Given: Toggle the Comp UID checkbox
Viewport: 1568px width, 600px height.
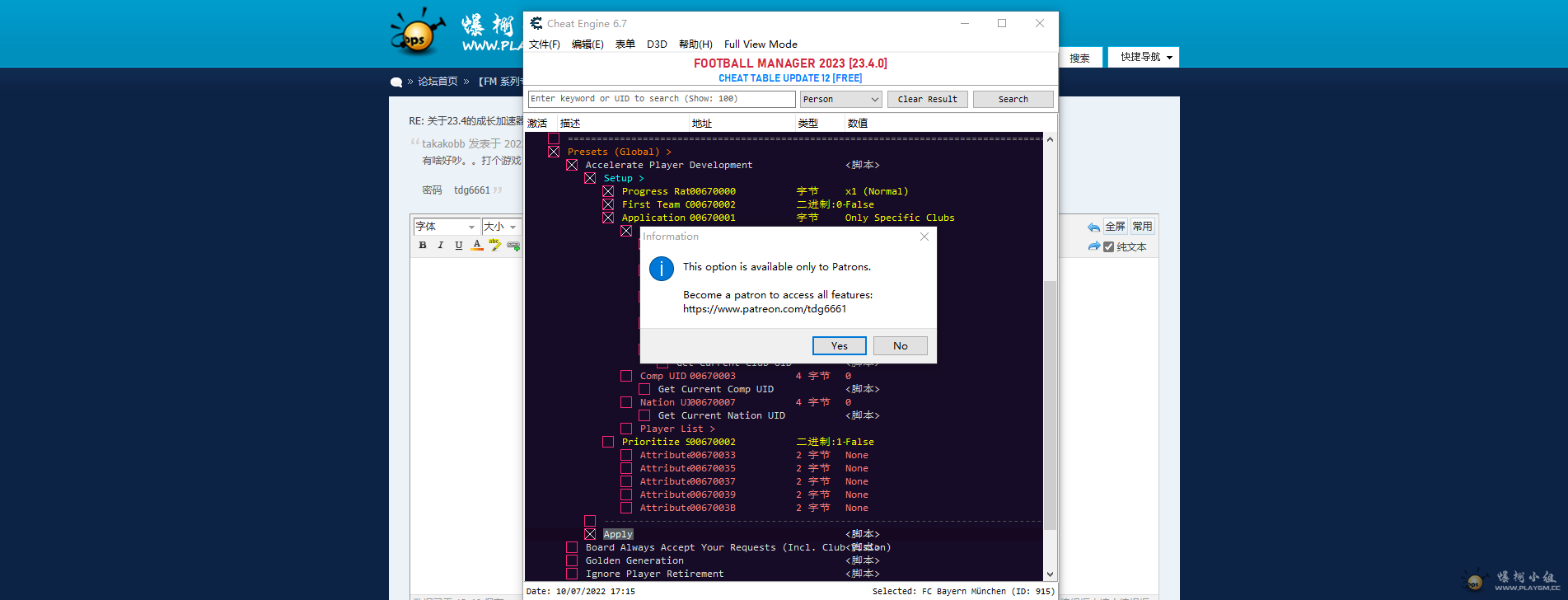Looking at the screenshot, I should 626,376.
